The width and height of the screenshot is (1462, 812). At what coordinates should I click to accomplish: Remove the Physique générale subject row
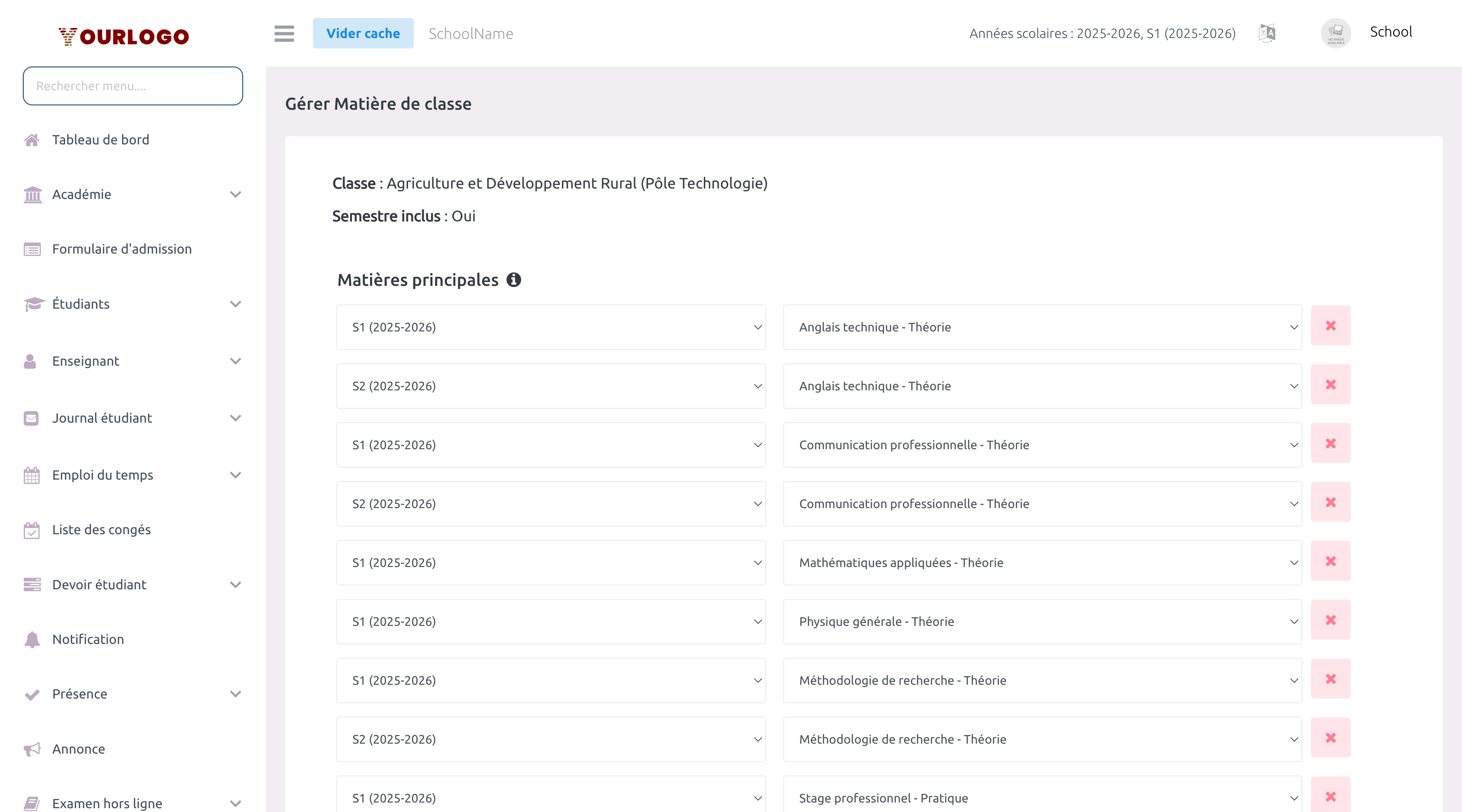click(1330, 620)
